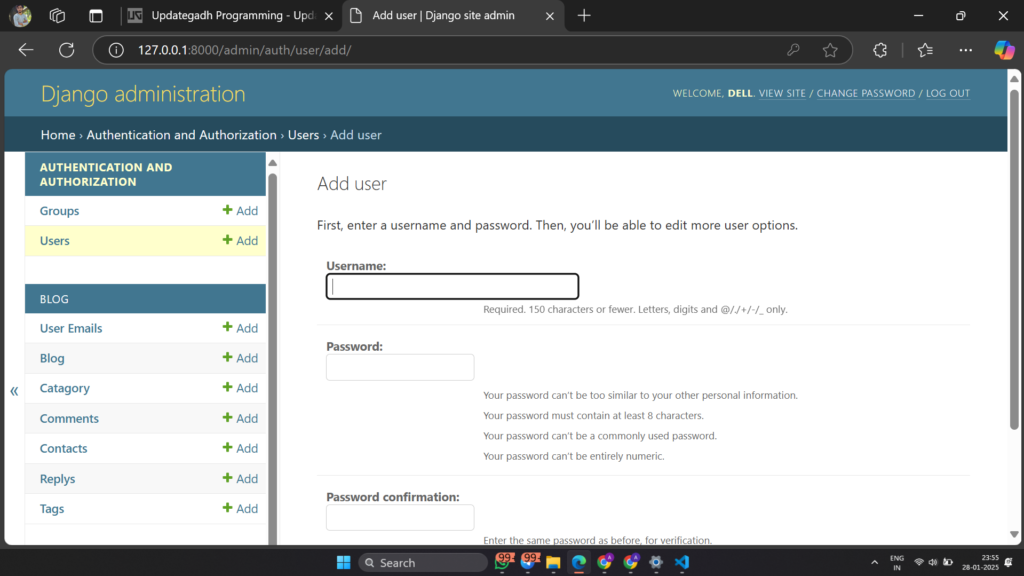1024x576 pixels.
Task: Open File Explorer from taskbar
Action: 553,562
